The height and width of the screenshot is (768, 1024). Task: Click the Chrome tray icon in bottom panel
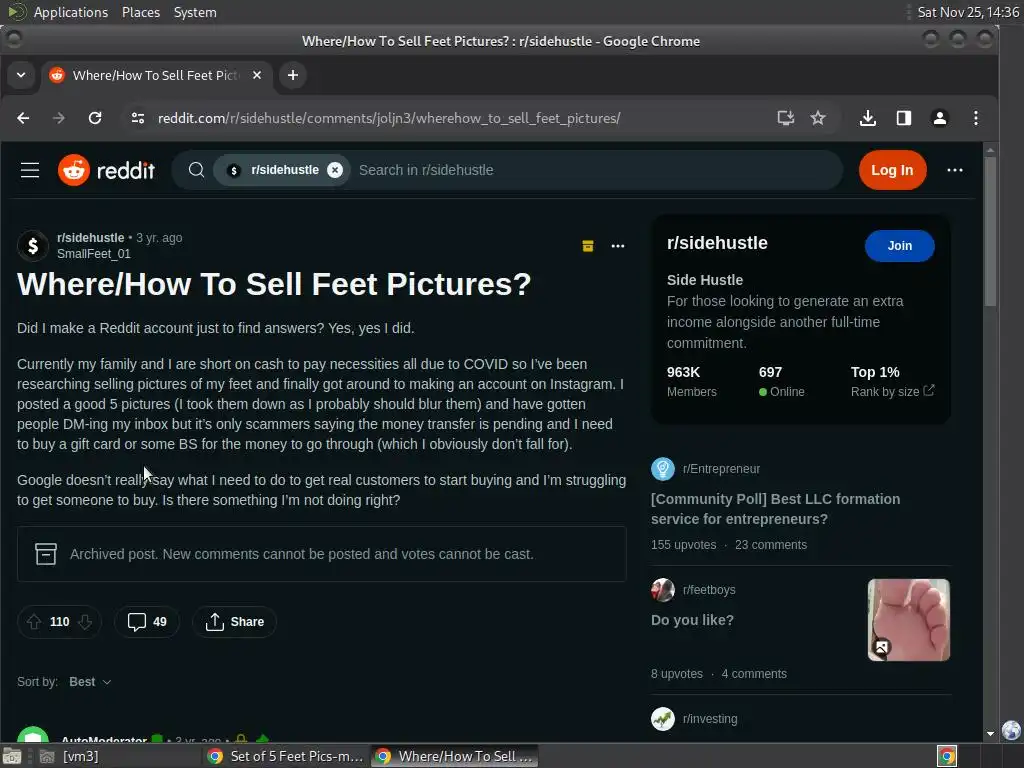947,756
